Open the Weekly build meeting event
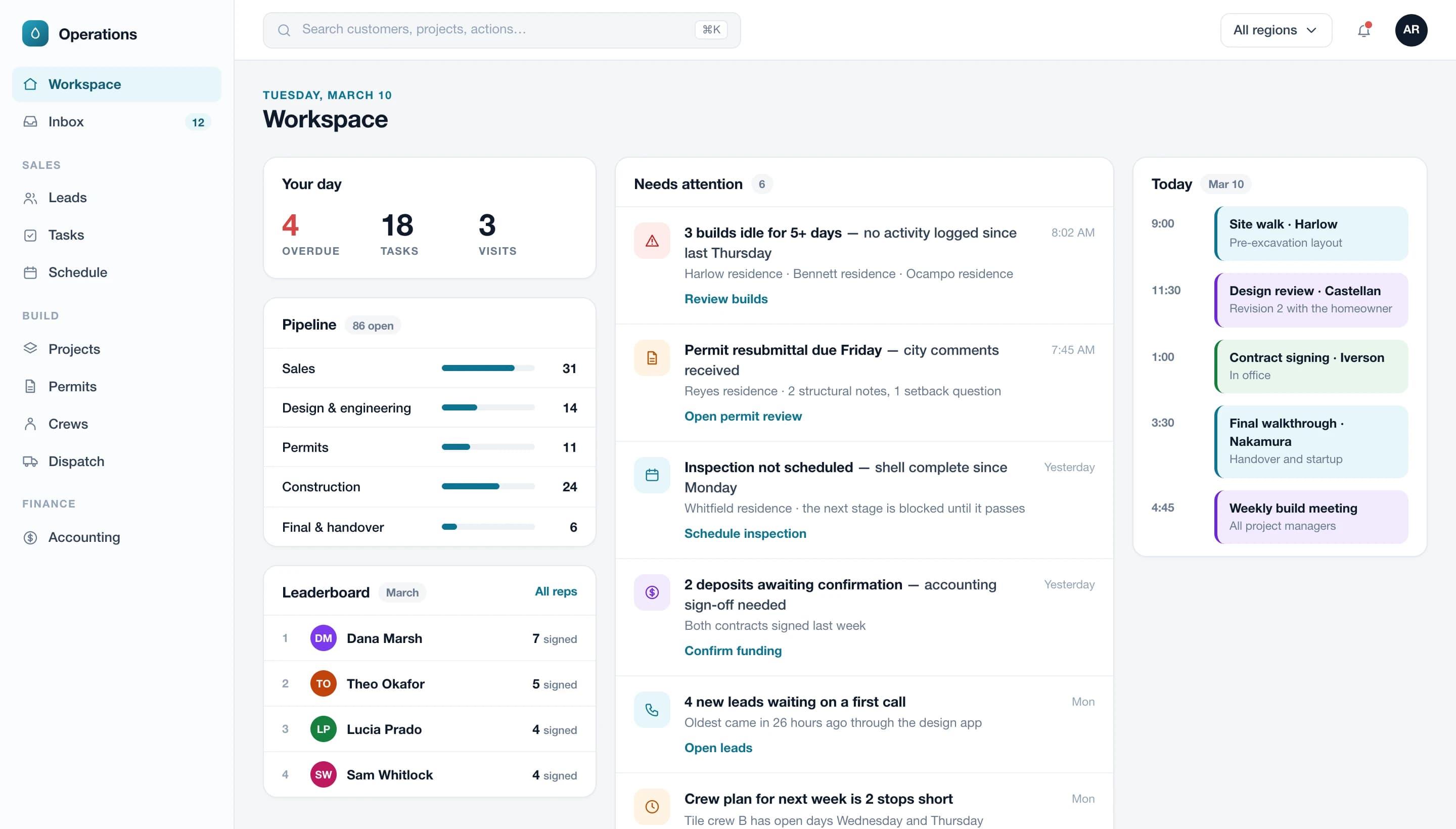1456x829 pixels. pyautogui.click(x=1311, y=517)
